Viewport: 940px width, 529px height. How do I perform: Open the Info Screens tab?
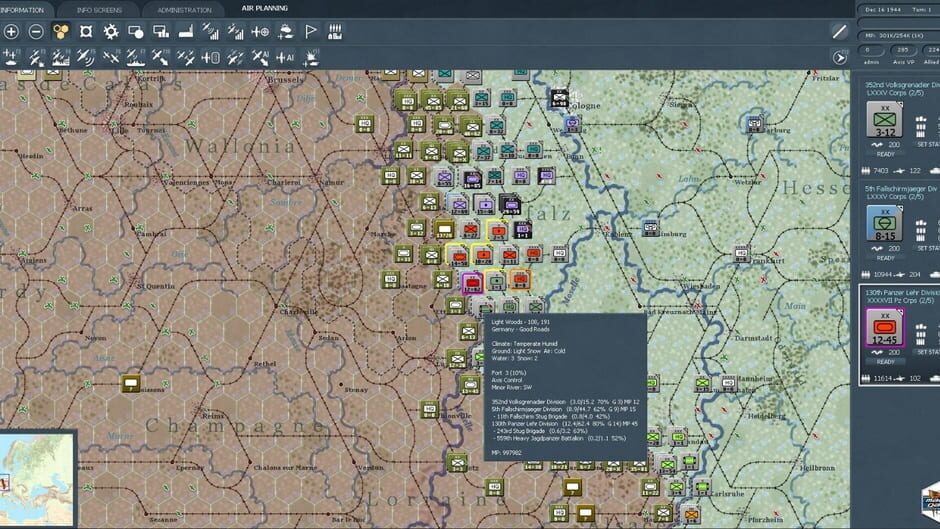click(x=100, y=10)
